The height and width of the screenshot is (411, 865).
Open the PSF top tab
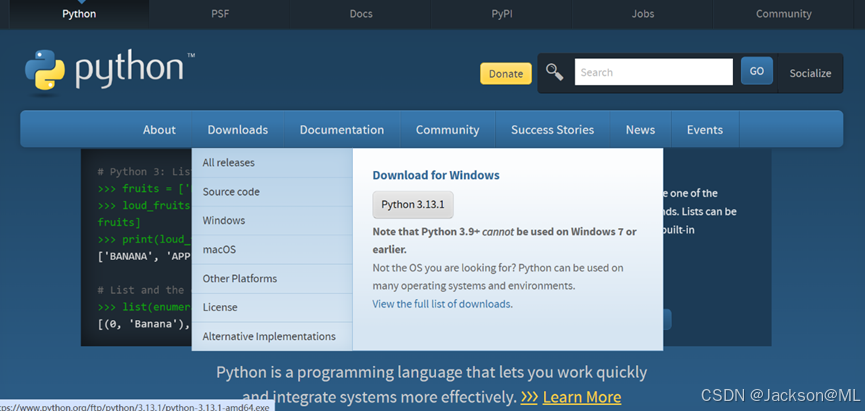[220, 14]
